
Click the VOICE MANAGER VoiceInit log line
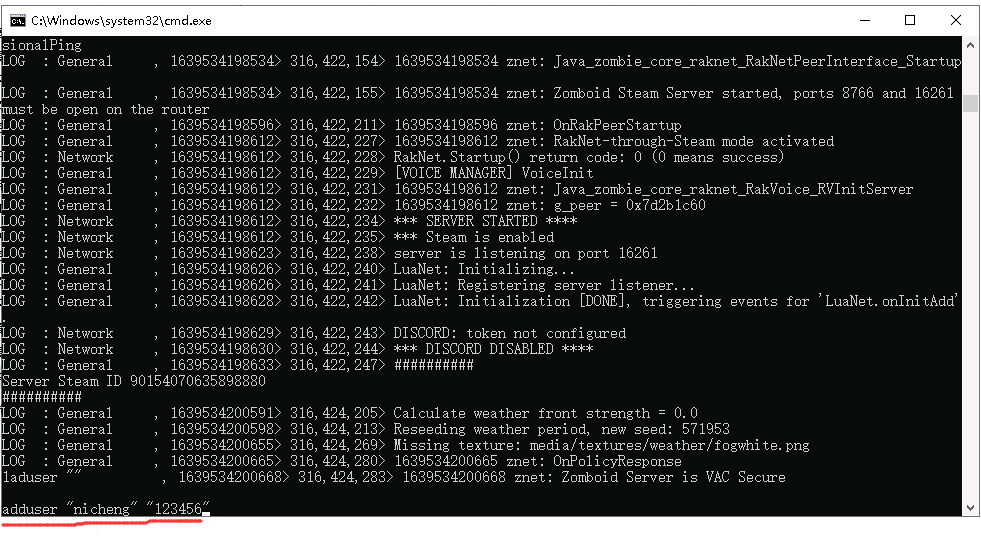point(298,173)
